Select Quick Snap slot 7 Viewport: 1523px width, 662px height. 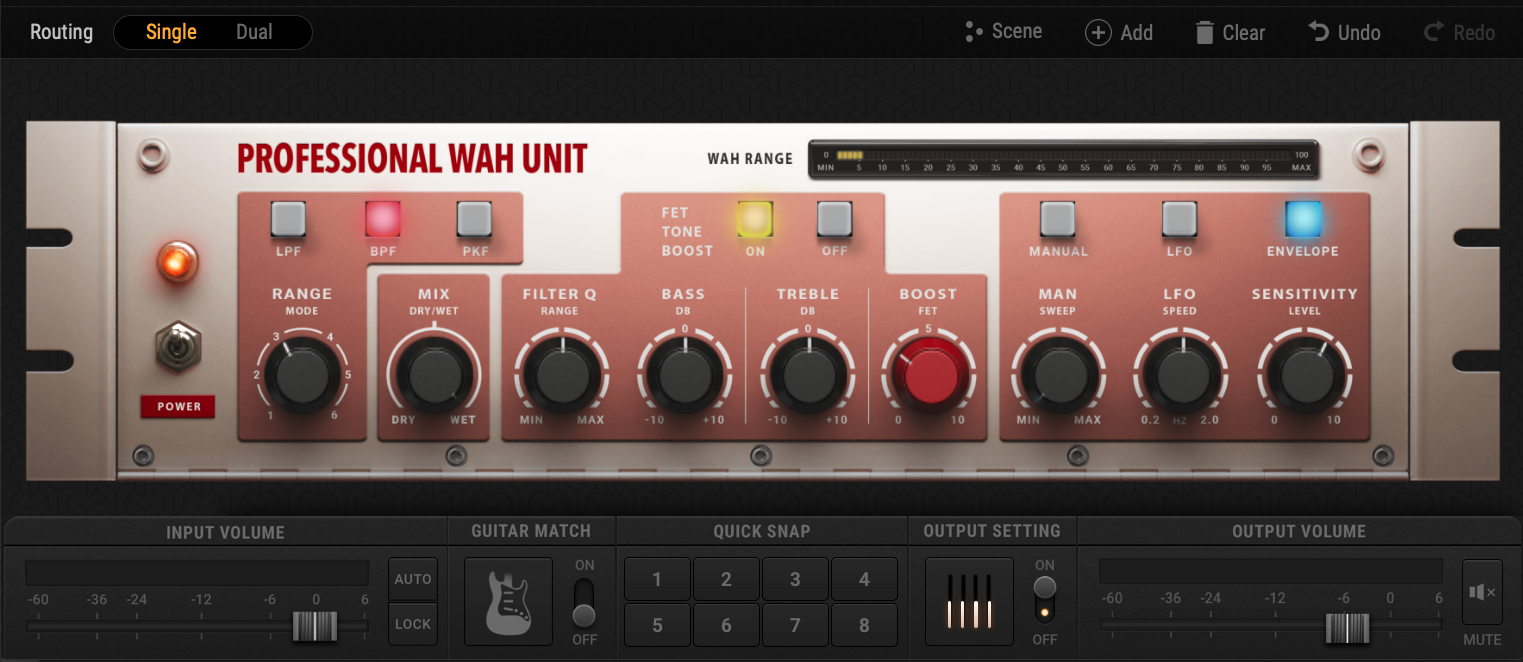(x=795, y=625)
